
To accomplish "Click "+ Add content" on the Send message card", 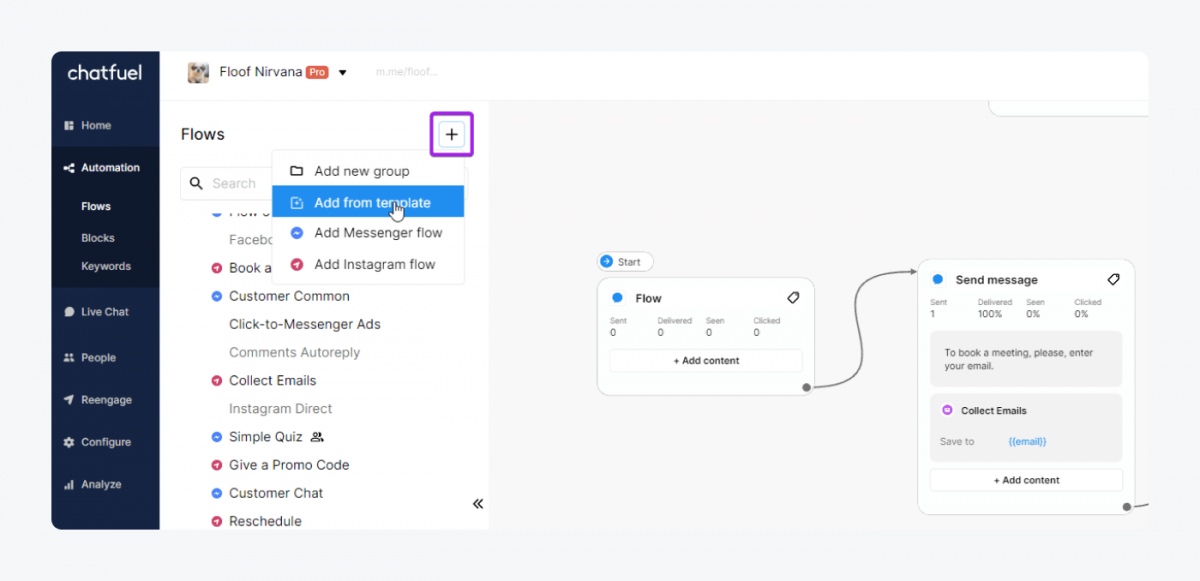I will click(1026, 479).
